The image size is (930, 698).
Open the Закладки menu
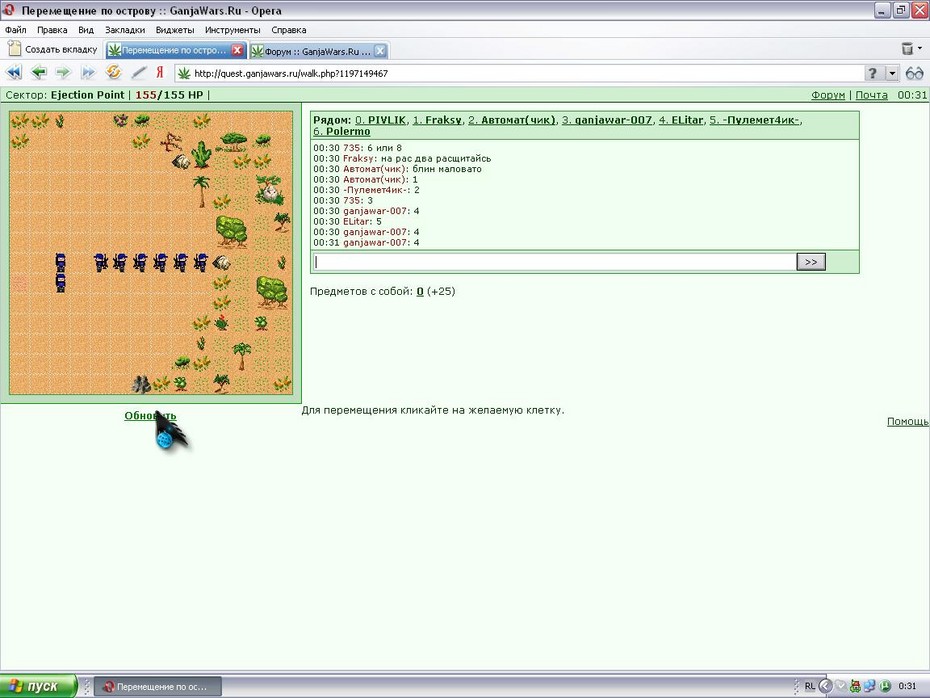point(125,30)
